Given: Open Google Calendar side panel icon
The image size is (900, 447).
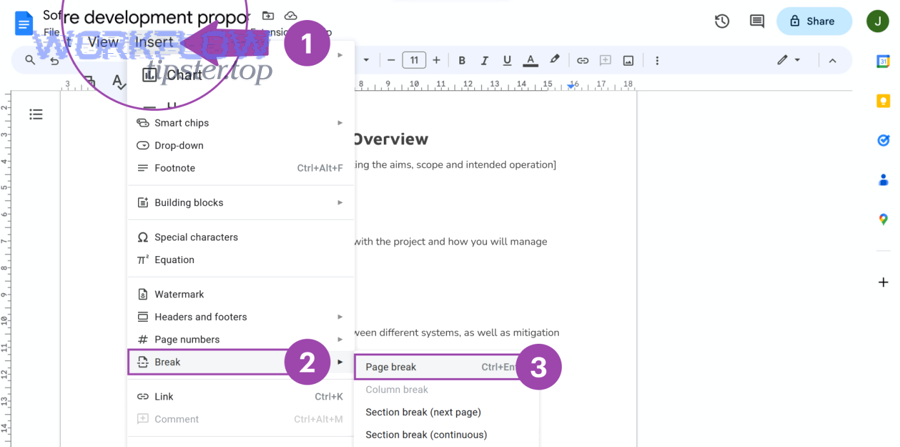Looking at the screenshot, I should tap(883, 61).
